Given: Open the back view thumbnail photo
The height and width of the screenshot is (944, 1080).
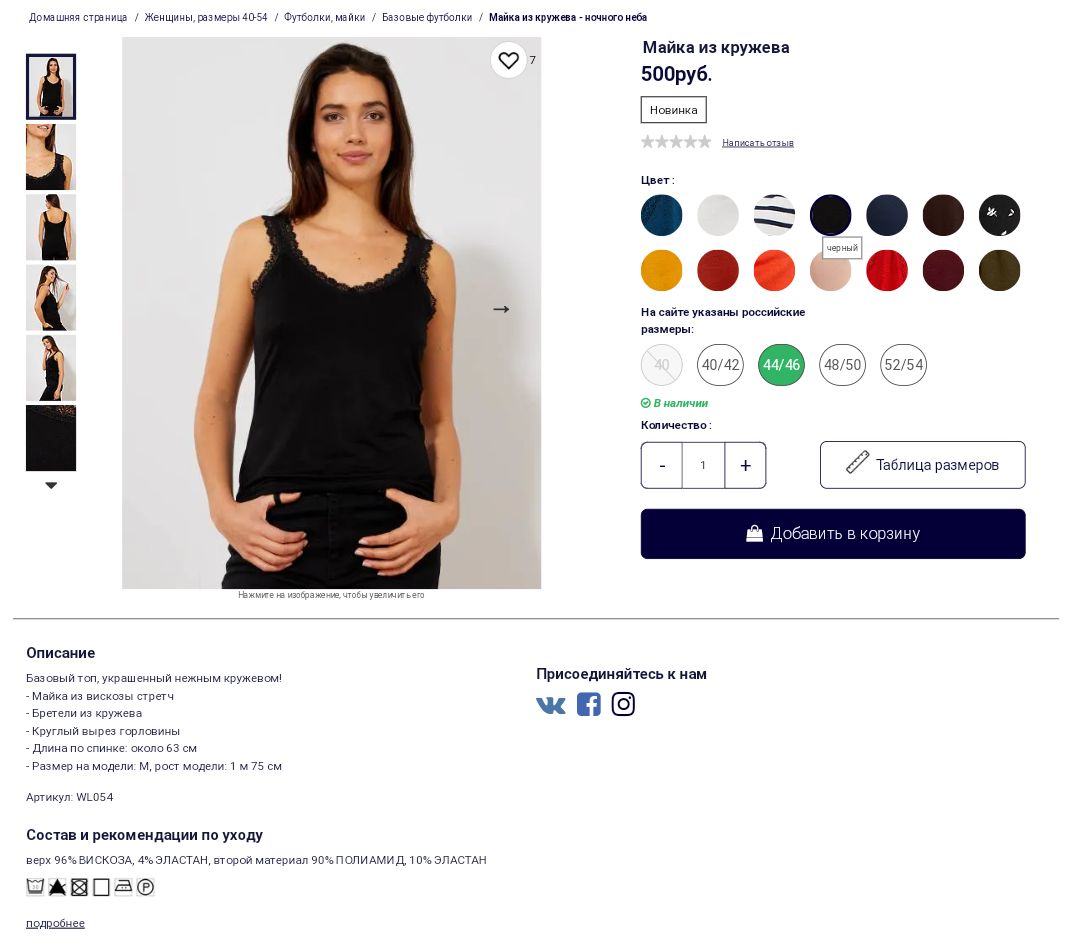Looking at the screenshot, I should pyautogui.click(x=51, y=227).
